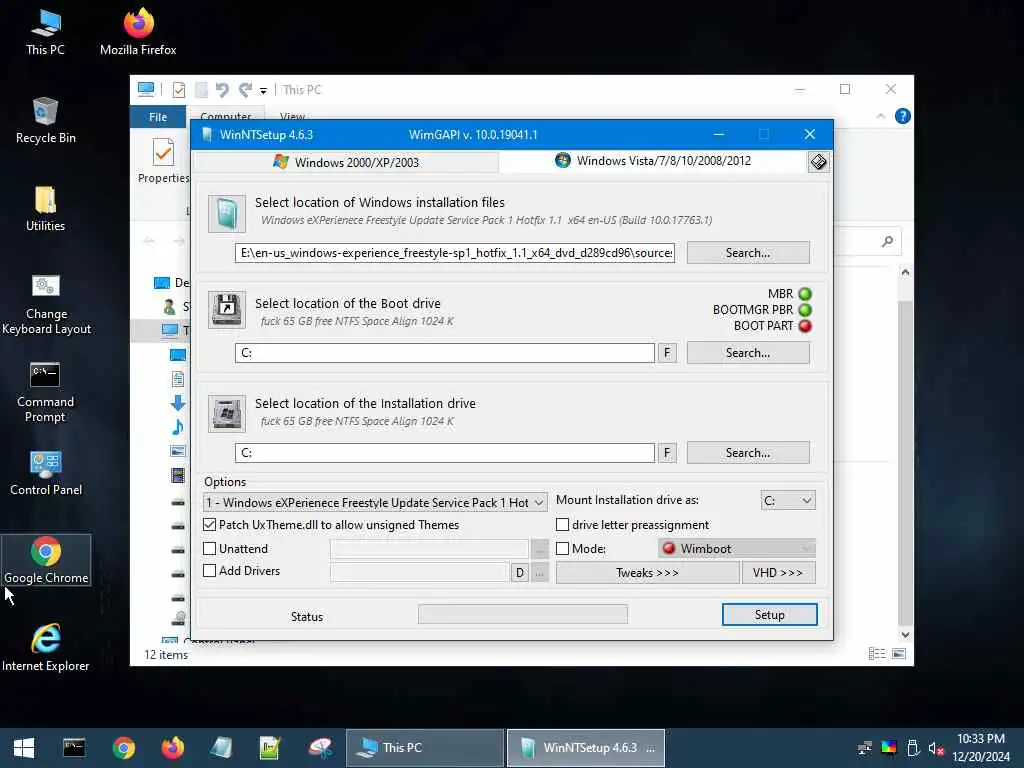Viewport: 1024px width, 768px height.
Task: Open Internet Explorer desktop icon
Action: pos(45,648)
